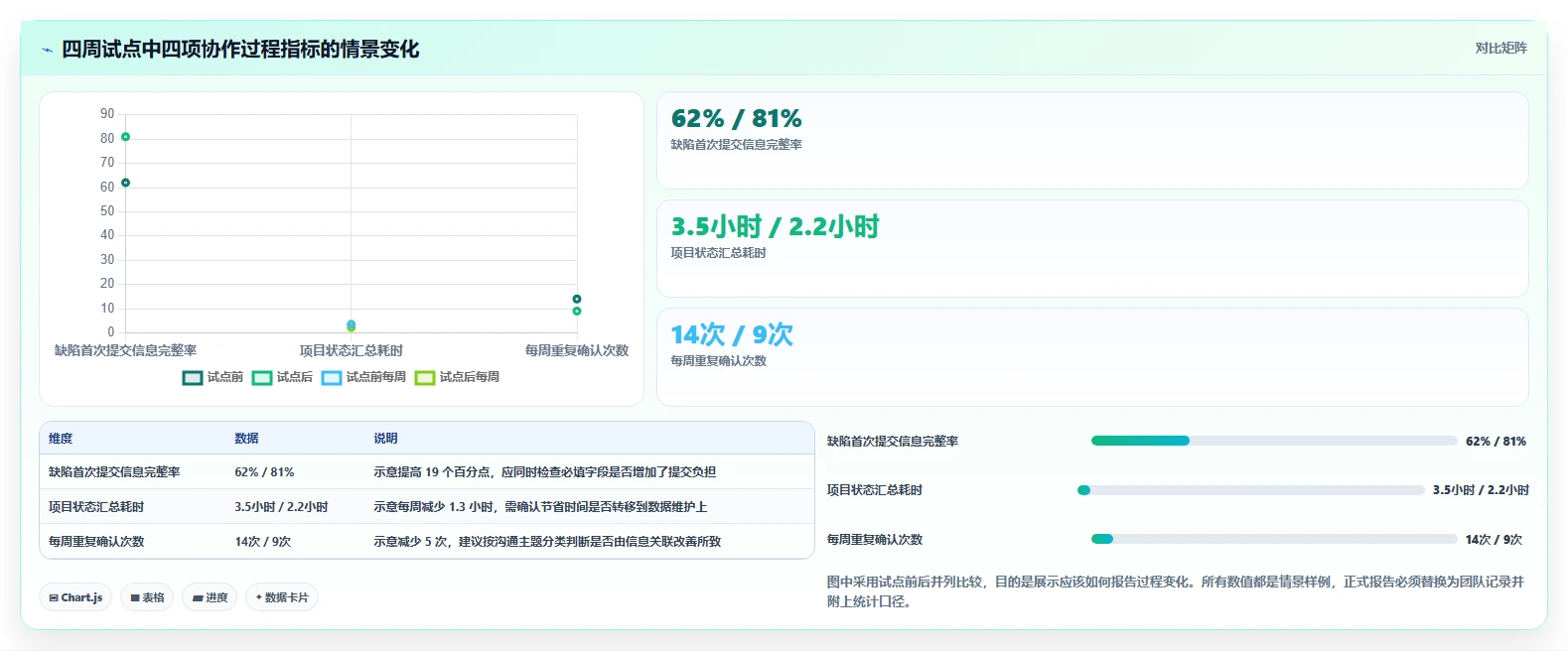The width and height of the screenshot is (1568, 651).
Task: Click the note 示意减少 5 次
Action: (x=547, y=542)
